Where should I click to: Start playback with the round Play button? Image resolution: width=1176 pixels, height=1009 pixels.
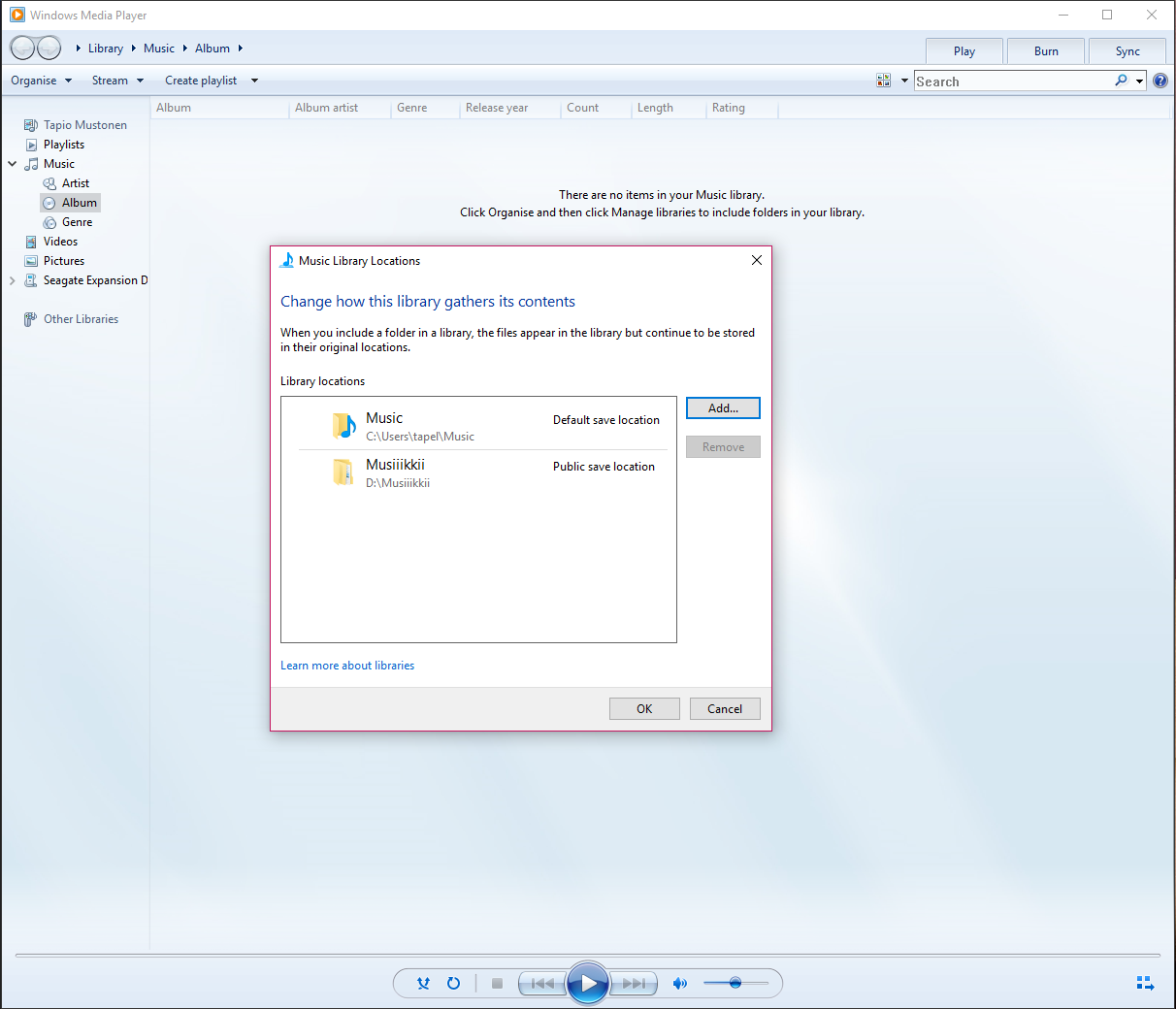tap(588, 983)
